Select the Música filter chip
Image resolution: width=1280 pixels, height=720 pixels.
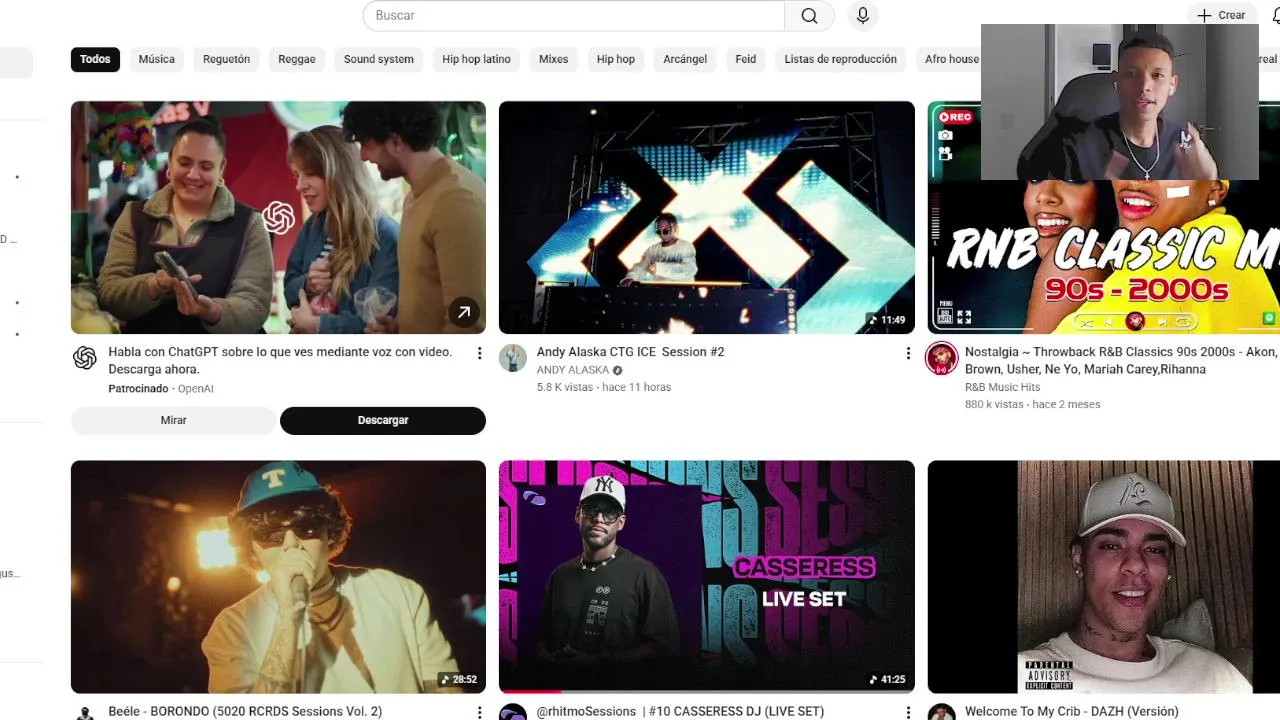pos(156,59)
